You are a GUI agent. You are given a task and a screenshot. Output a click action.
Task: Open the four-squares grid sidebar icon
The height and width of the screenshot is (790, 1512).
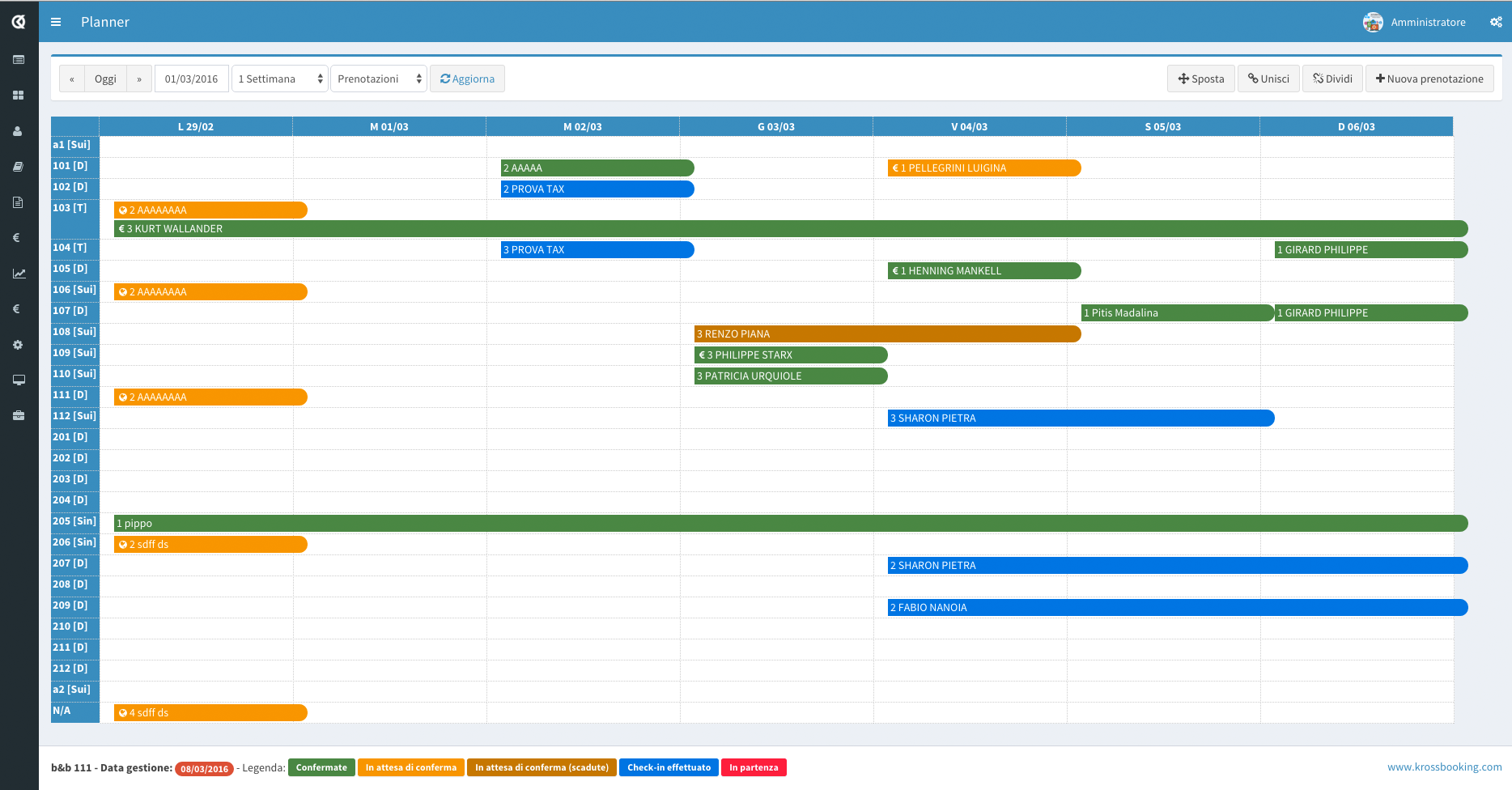[x=19, y=96]
